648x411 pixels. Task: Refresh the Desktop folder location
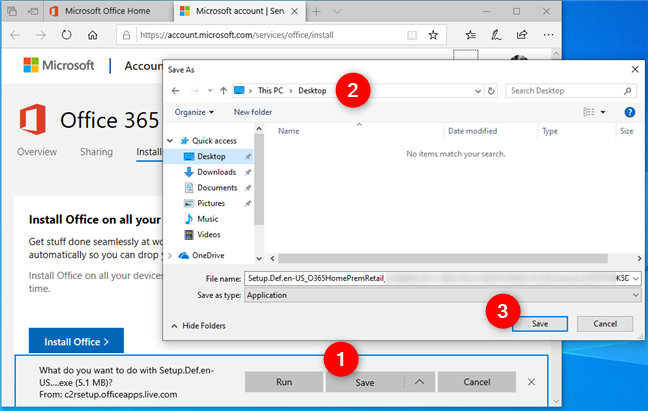[x=490, y=90]
